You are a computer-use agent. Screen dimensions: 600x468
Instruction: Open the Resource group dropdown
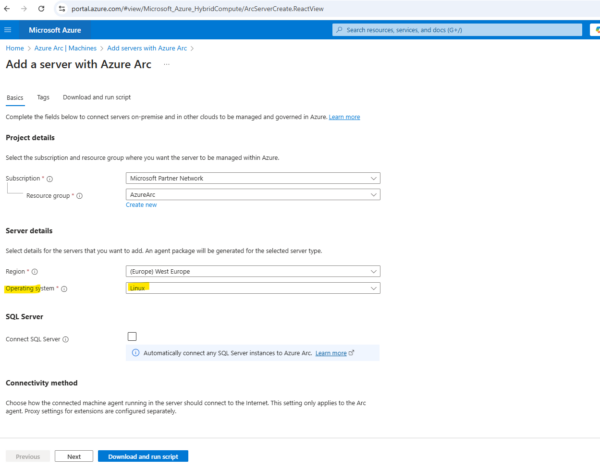pyautogui.click(x=253, y=195)
